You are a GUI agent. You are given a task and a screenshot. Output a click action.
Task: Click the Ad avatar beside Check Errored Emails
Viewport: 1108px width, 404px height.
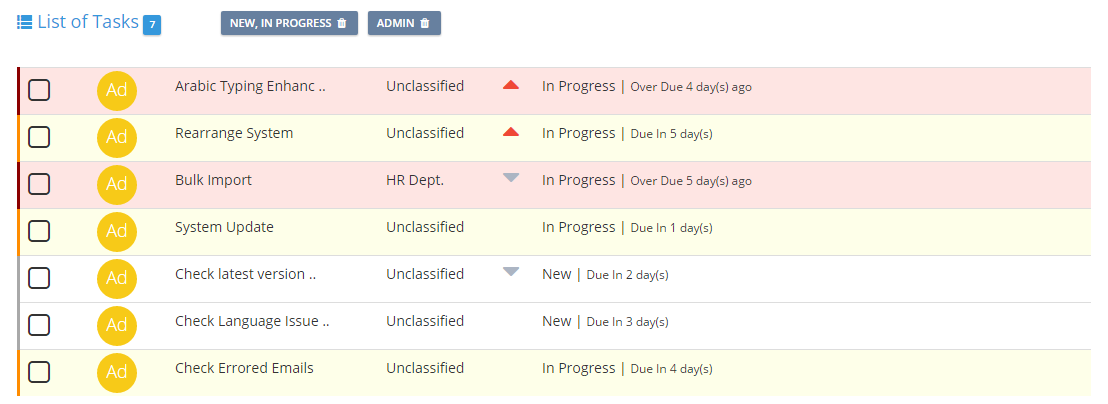click(x=117, y=372)
